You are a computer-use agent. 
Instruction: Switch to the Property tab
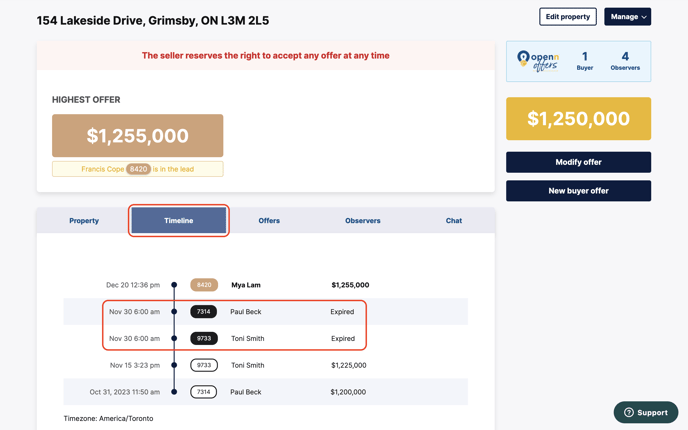click(x=84, y=220)
